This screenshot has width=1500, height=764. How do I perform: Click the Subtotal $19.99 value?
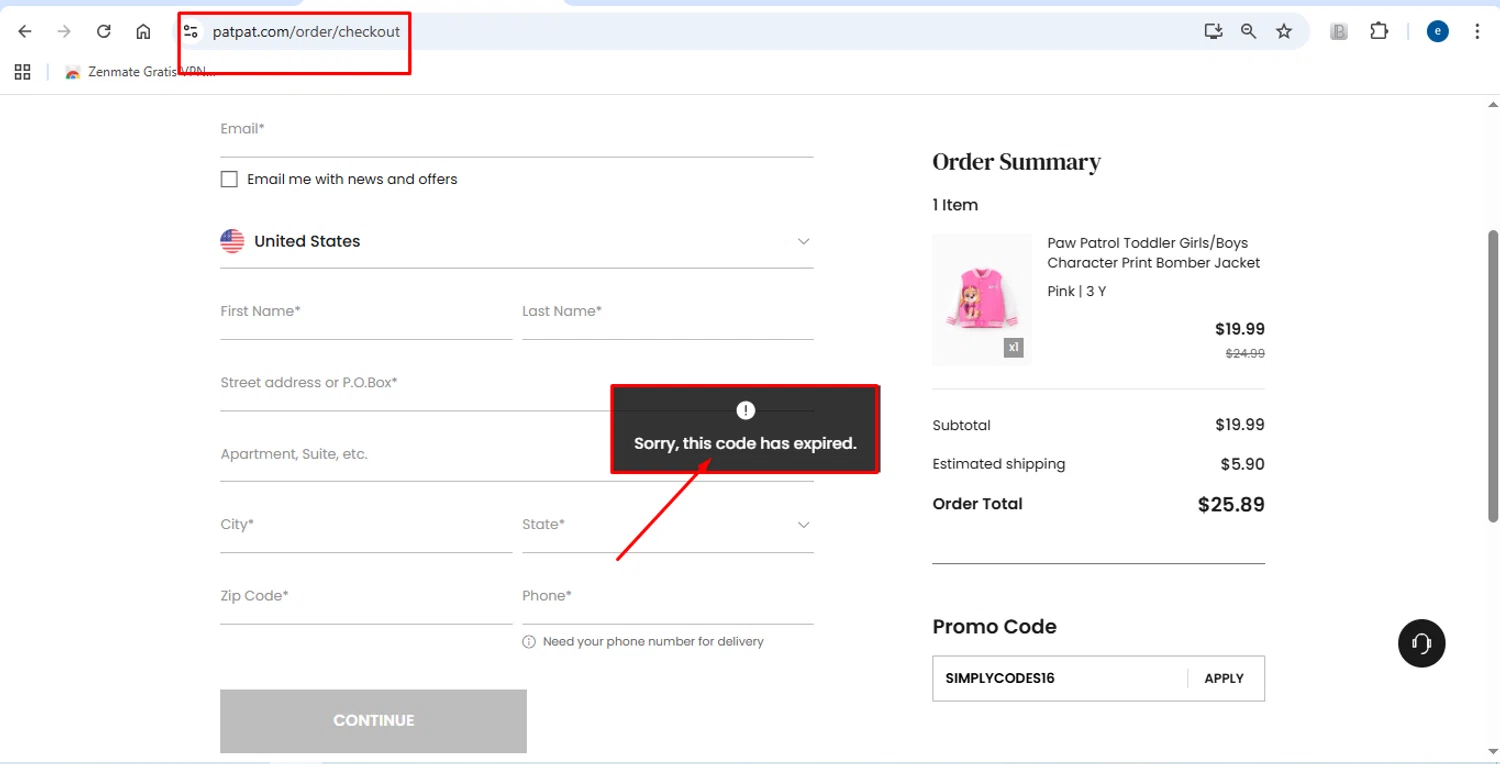(x=1240, y=425)
